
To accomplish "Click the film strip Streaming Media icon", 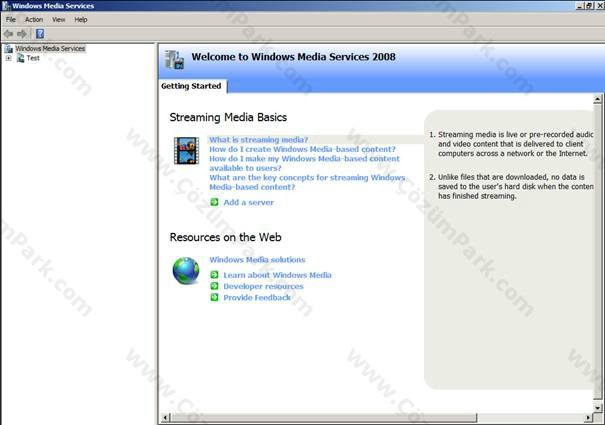I will [186, 151].
